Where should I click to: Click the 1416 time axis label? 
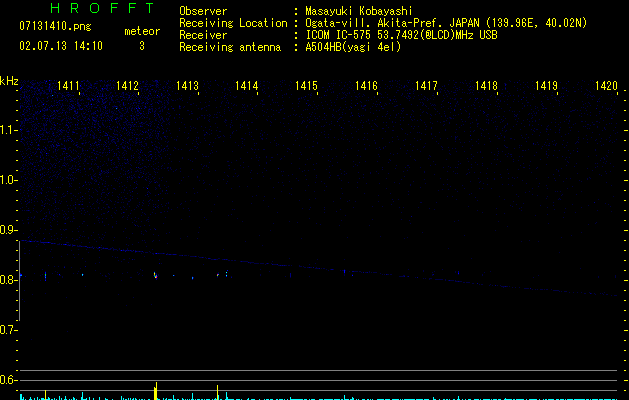(366, 86)
